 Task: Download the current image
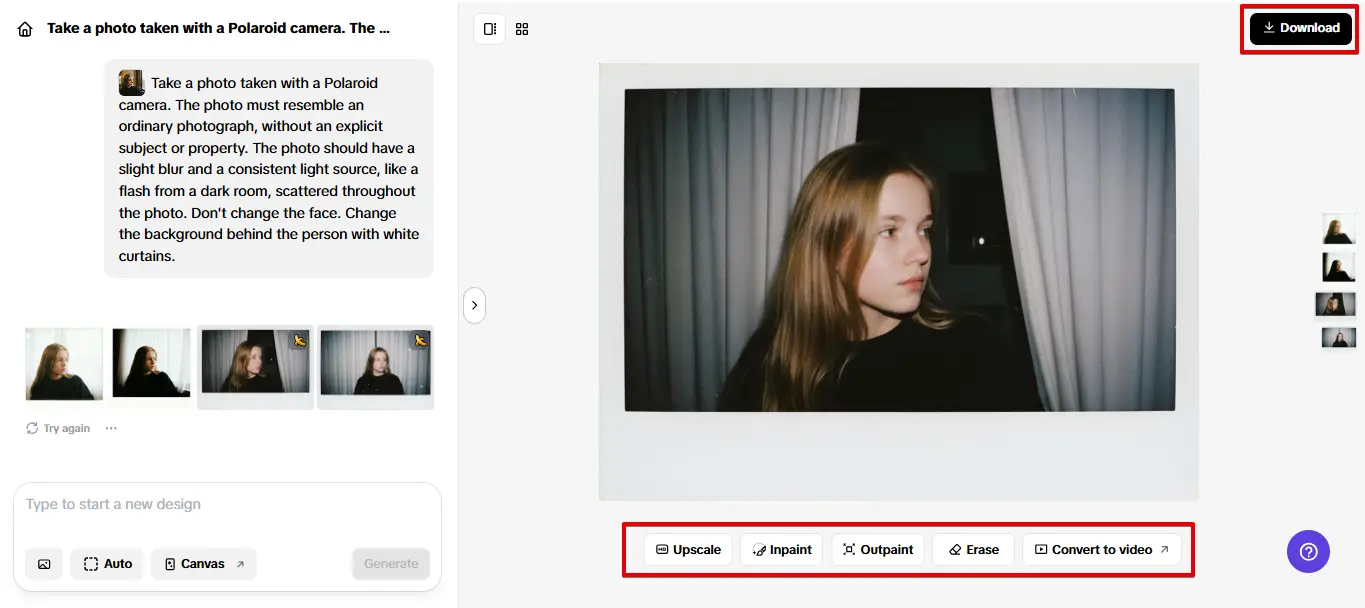coord(1299,28)
